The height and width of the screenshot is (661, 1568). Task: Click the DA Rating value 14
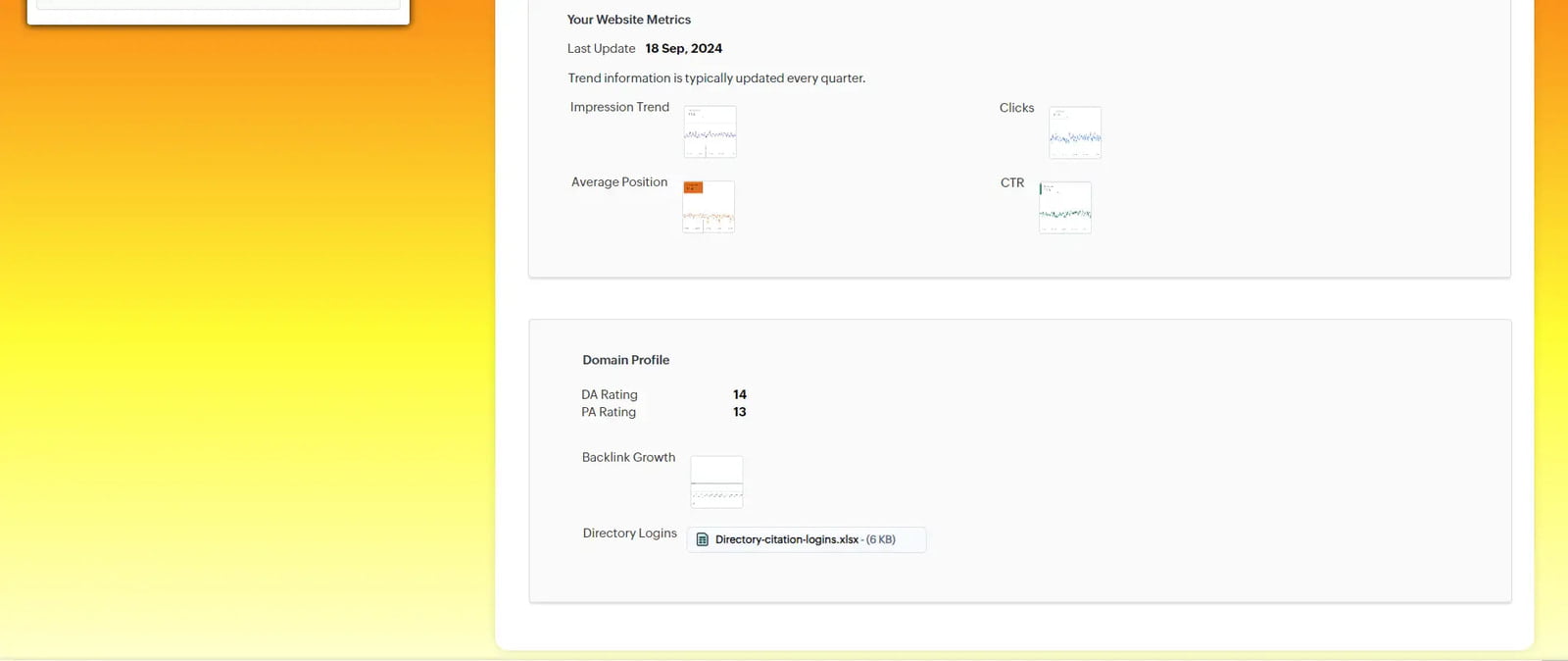[740, 394]
